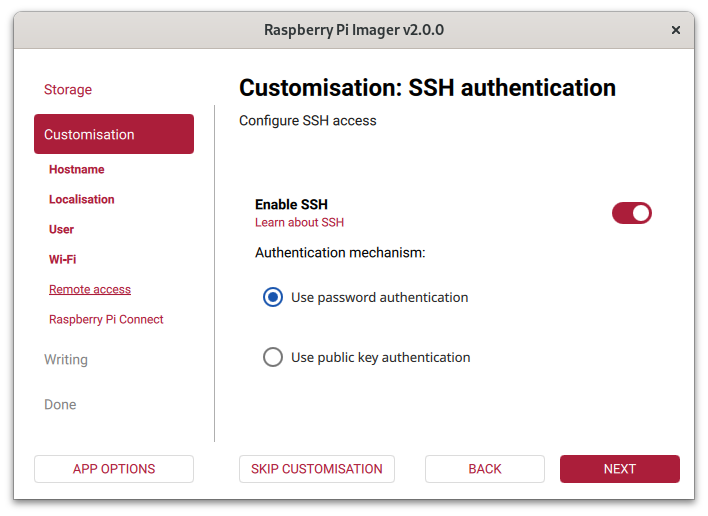Click the Raspberry Pi Imager title bar
Screen dimensions: 708x516
coord(354,30)
